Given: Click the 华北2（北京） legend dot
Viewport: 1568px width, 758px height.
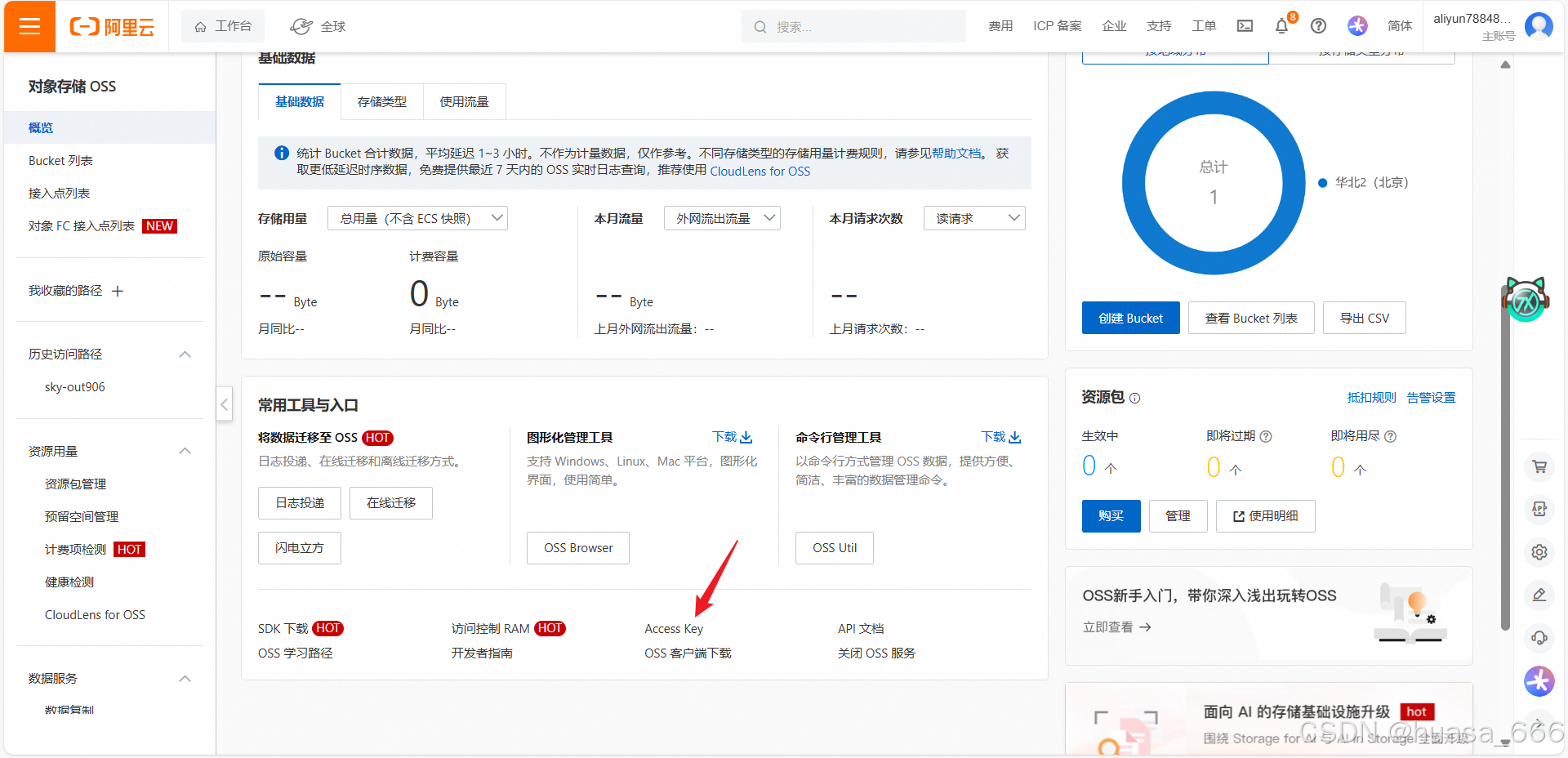Looking at the screenshot, I should (x=1323, y=183).
